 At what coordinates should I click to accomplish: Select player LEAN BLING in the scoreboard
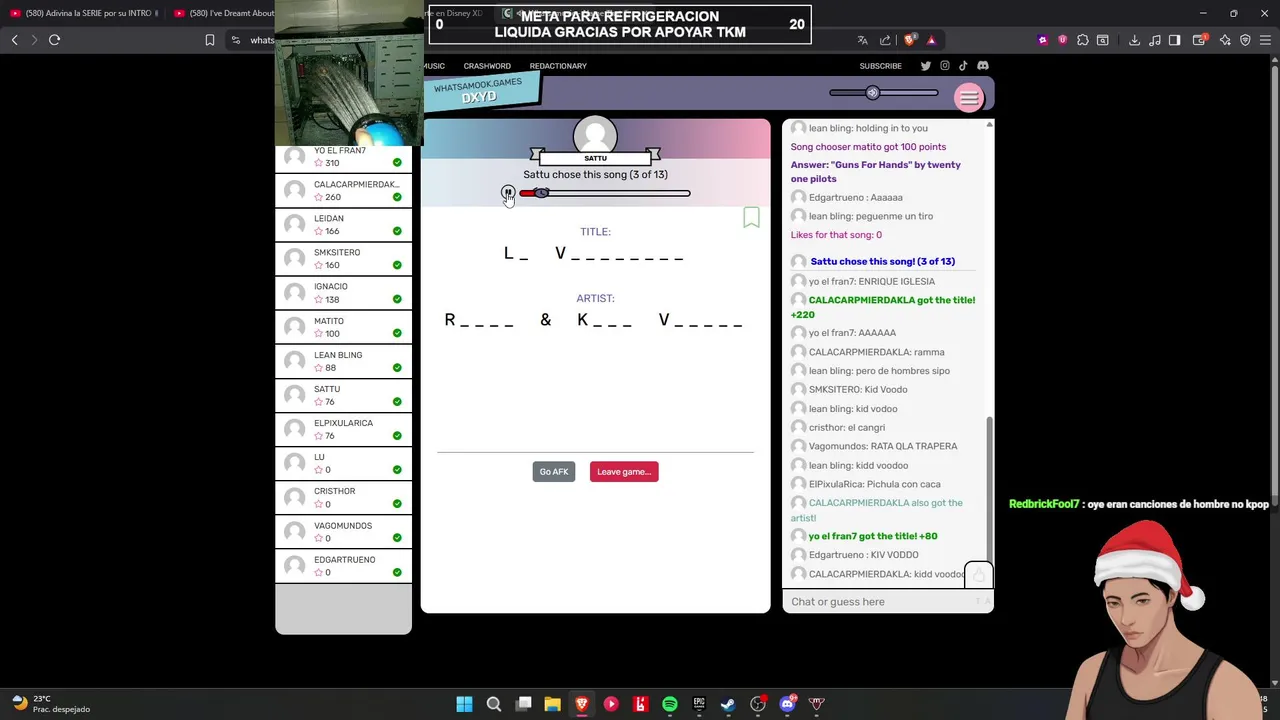tap(343, 361)
